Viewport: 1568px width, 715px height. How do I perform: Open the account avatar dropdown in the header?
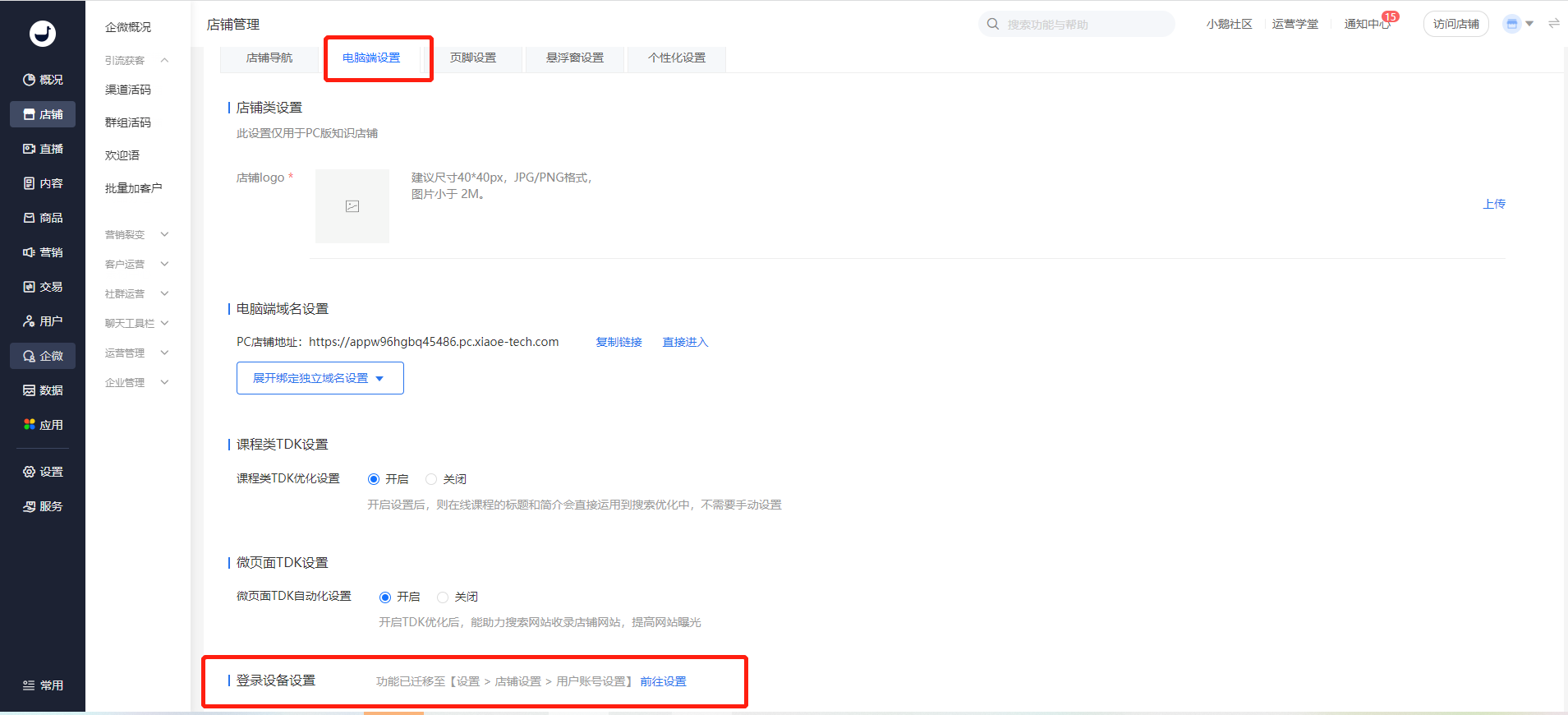point(1518,24)
